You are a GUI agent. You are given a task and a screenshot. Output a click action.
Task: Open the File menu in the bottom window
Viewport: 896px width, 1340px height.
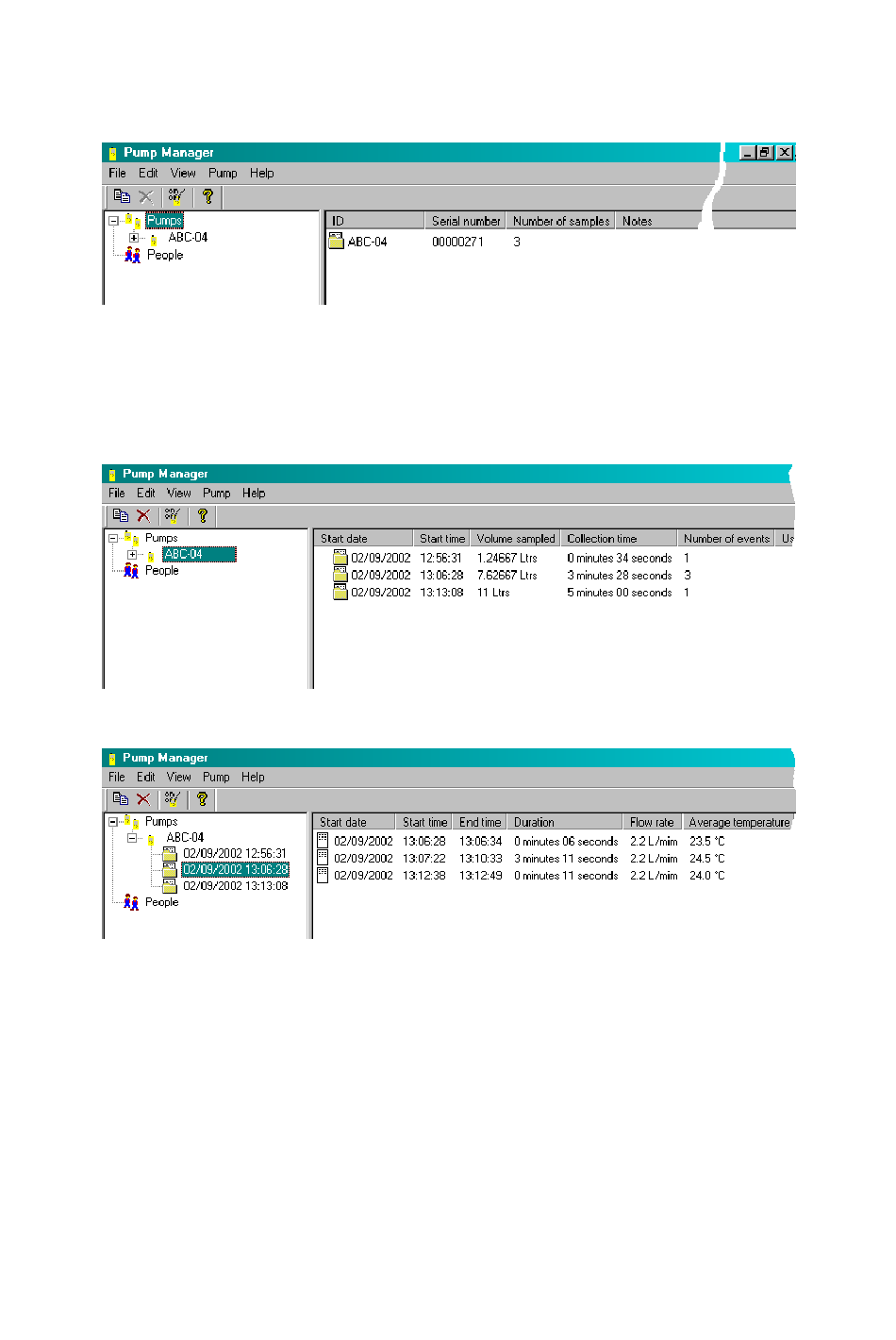pos(117,778)
